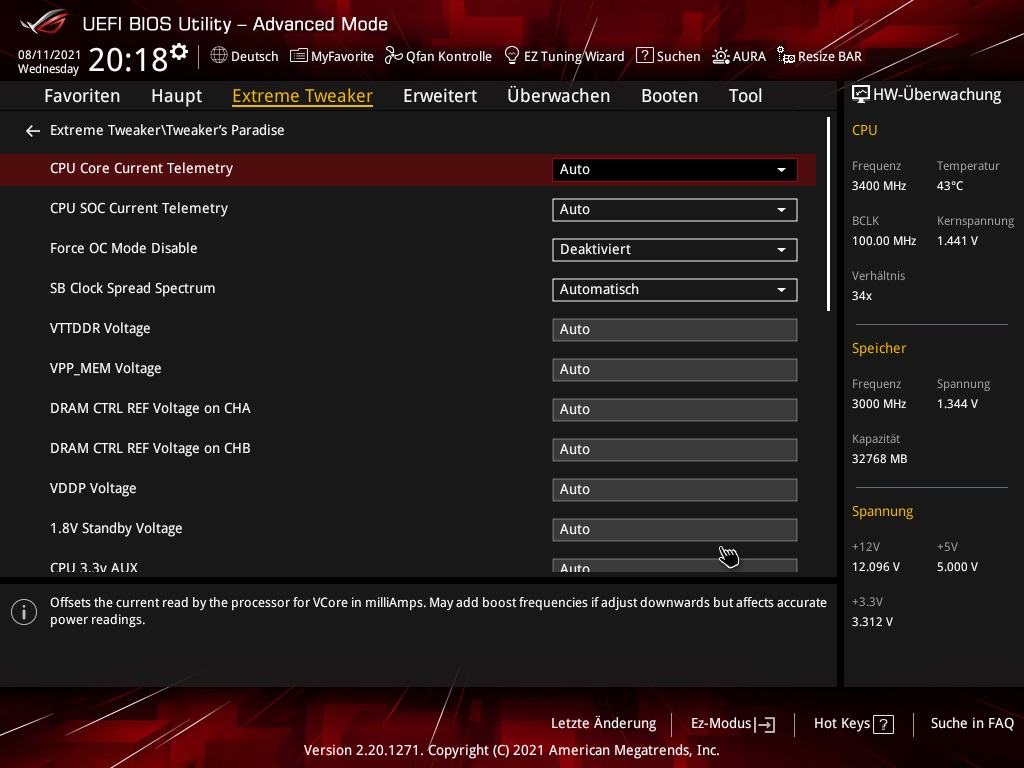Open the Suchen search function

tap(668, 56)
